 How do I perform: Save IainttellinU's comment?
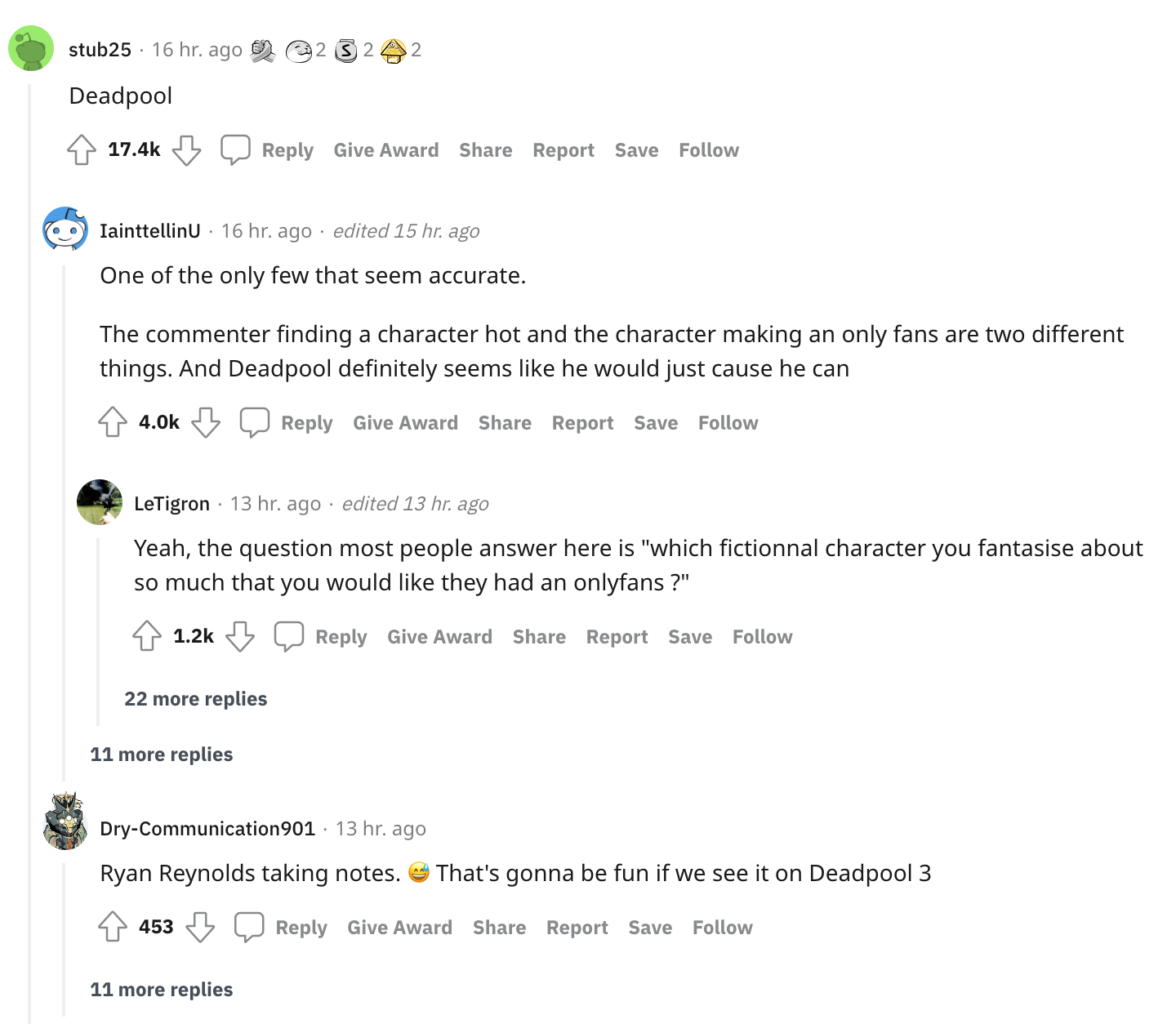(x=655, y=423)
